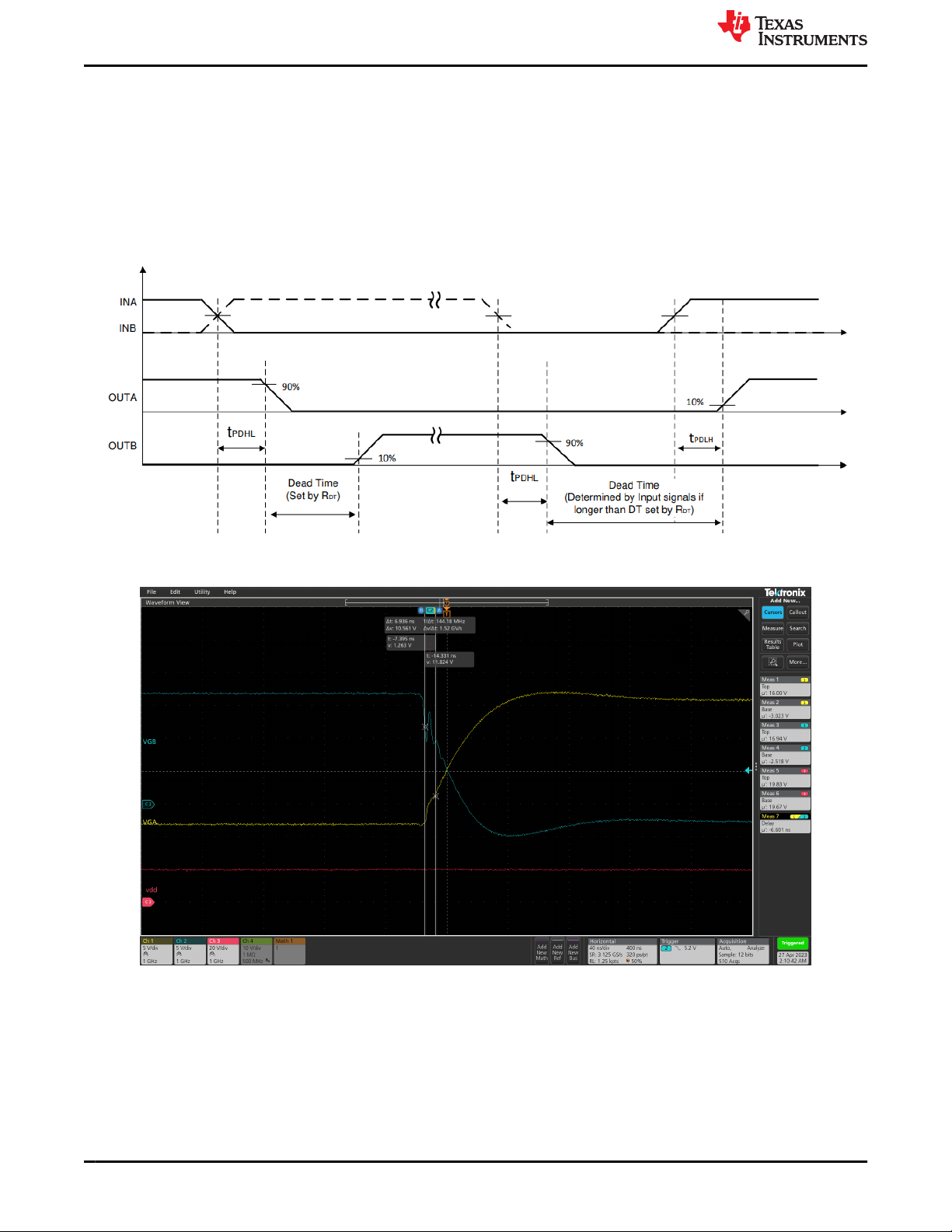The width and height of the screenshot is (952, 1232).
Task: Open Meas 4 Base badge
Action: 785,755
